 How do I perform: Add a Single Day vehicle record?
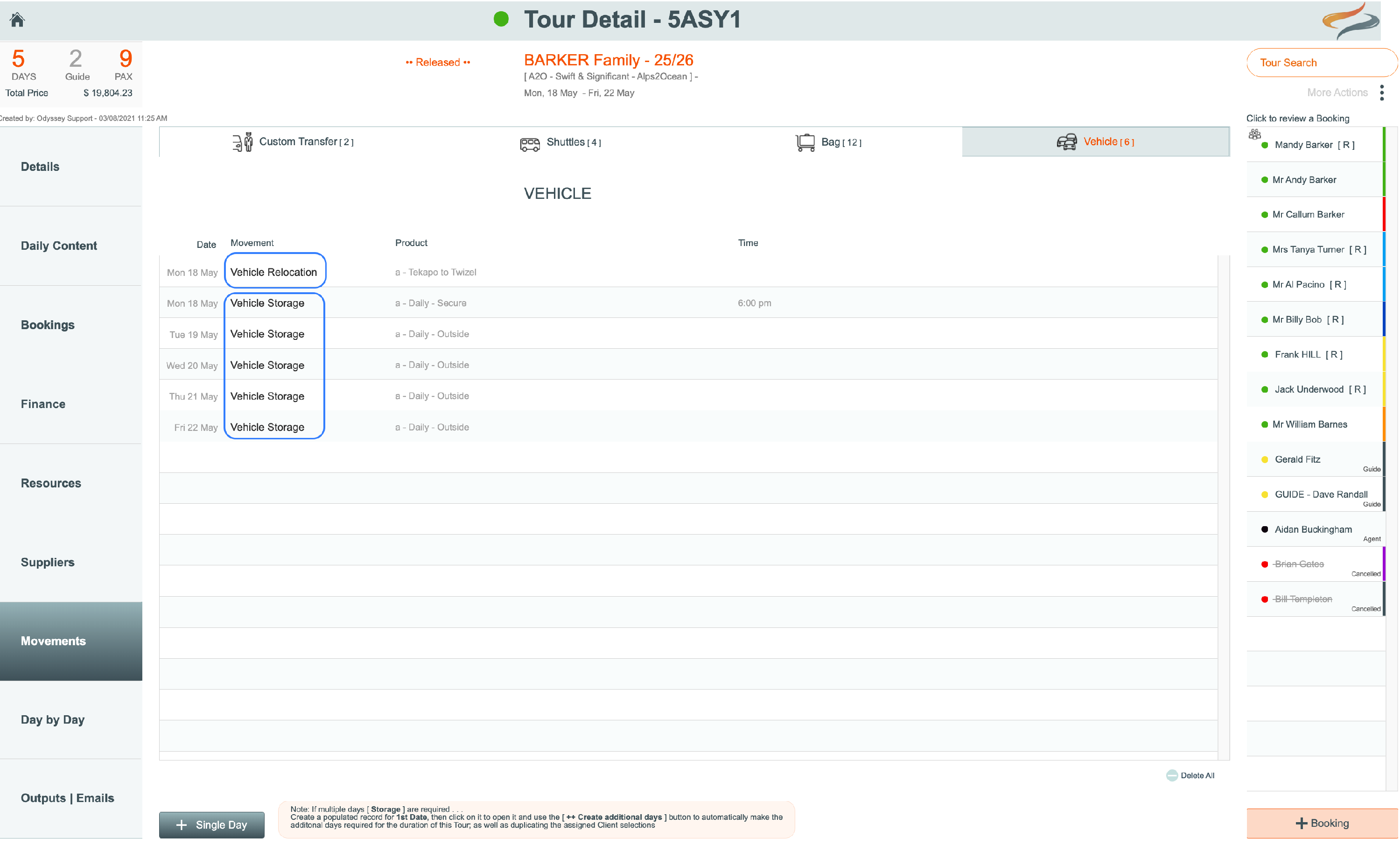[x=211, y=824]
